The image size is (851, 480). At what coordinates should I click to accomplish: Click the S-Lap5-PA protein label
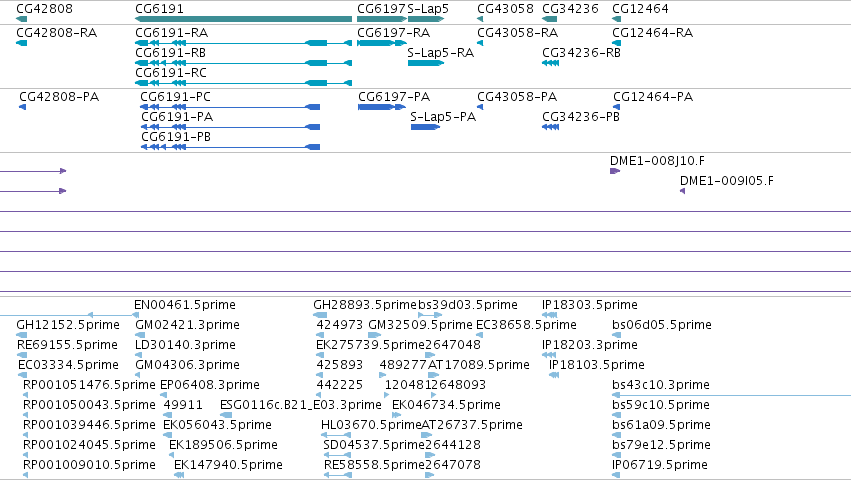pyautogui.click(x=443, y=117)
